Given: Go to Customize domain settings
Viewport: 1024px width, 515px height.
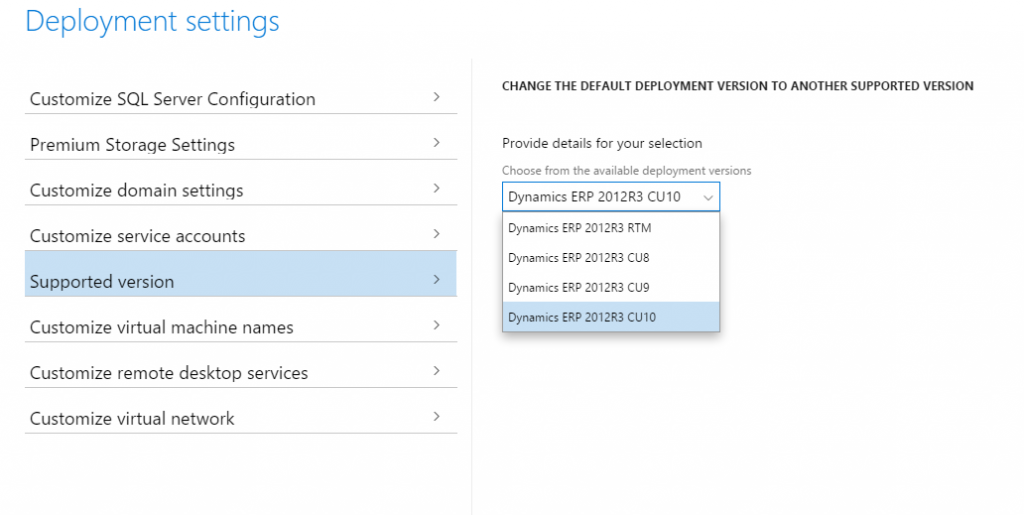Looking at the screenshot, I should pos(136,190).
